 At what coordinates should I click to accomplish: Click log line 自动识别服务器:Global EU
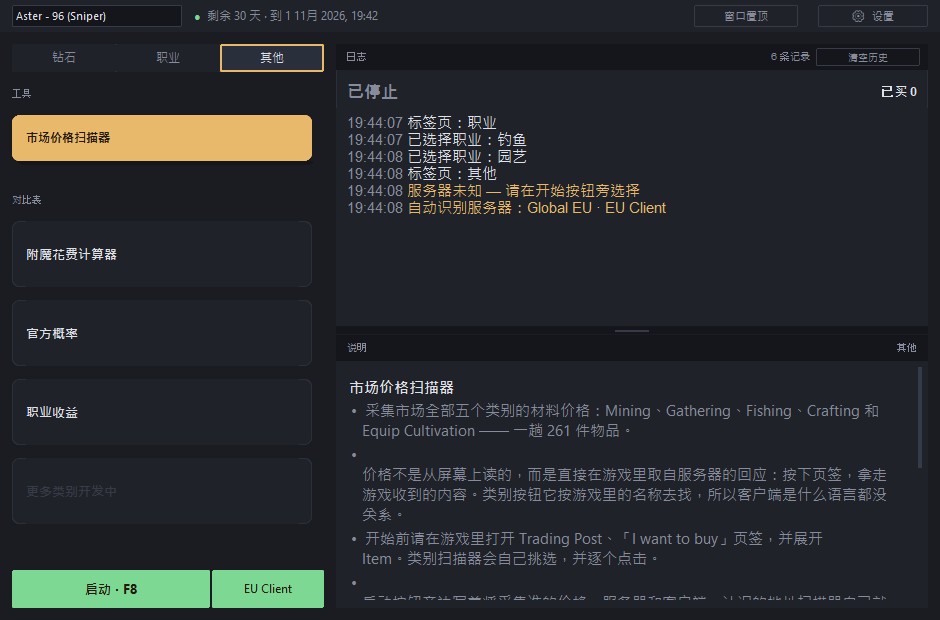click(507, 208)
